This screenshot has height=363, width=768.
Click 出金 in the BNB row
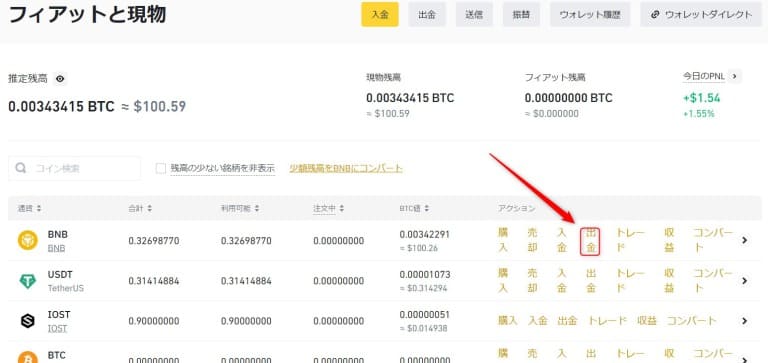coord(591,241)
